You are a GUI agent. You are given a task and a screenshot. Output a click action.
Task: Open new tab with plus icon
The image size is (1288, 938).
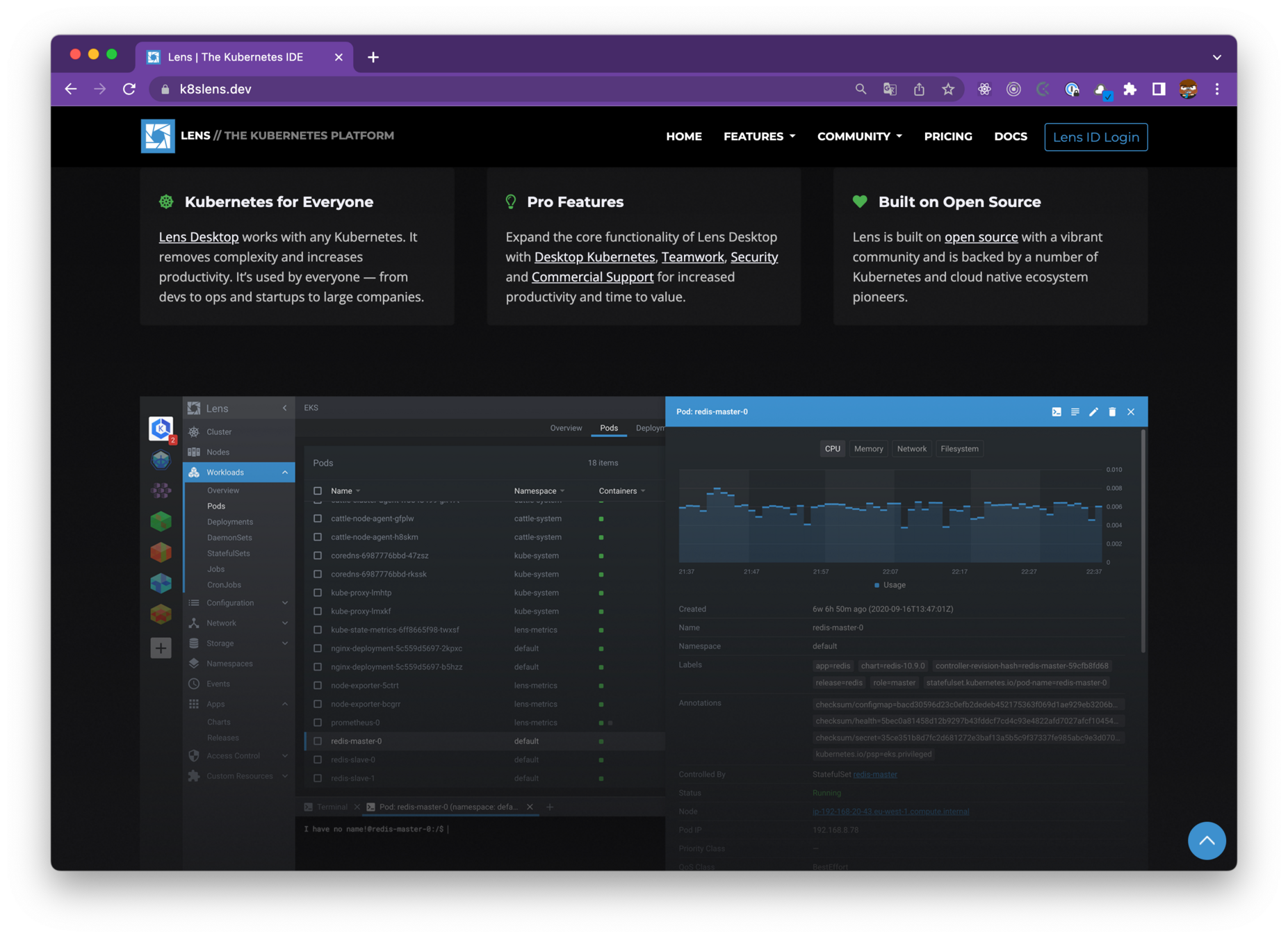373,57
